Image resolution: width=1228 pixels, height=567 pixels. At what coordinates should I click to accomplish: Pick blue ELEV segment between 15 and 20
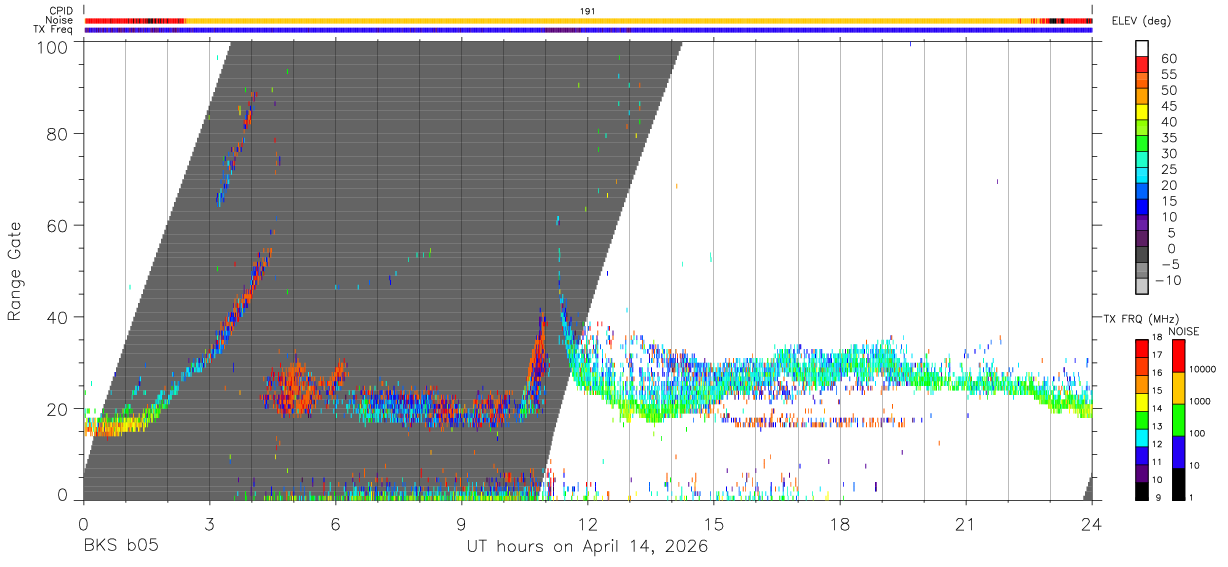point(1143,193)
